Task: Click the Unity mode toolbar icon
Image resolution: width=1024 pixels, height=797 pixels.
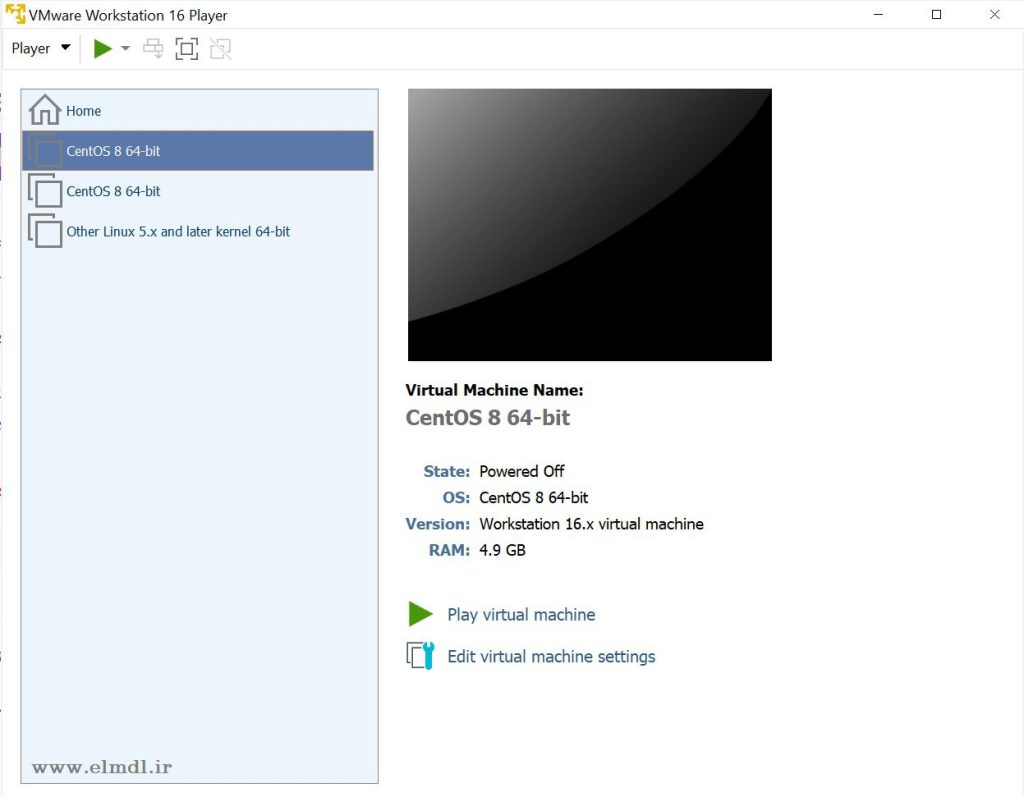Action: pyautogui.click(x=220, y=48)
